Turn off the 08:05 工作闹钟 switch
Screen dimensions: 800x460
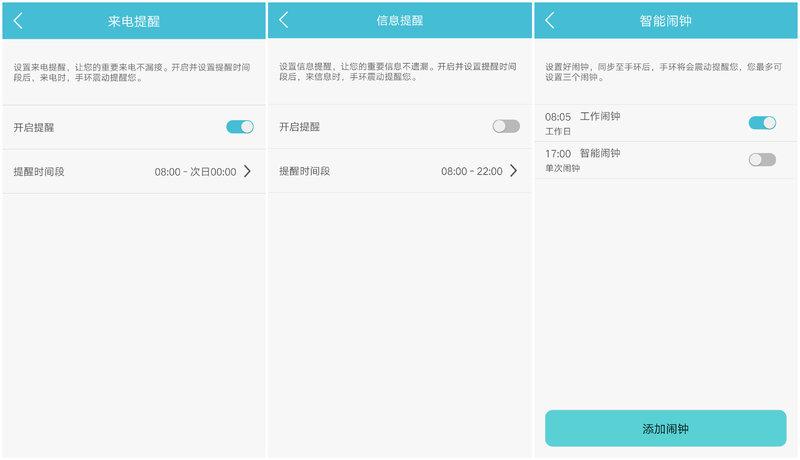(762, 123)
